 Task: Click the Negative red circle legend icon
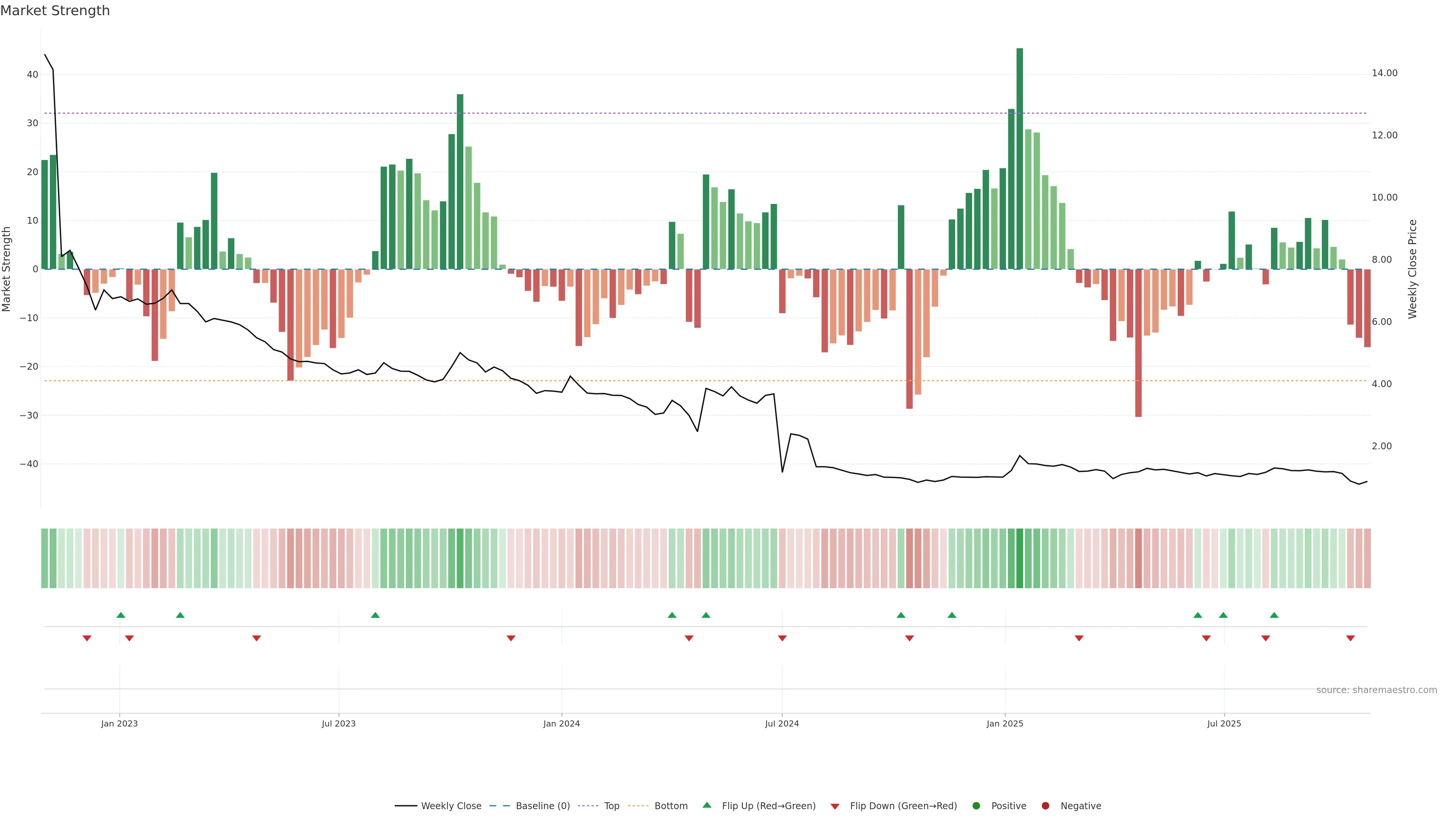(x=1045, y=805)
